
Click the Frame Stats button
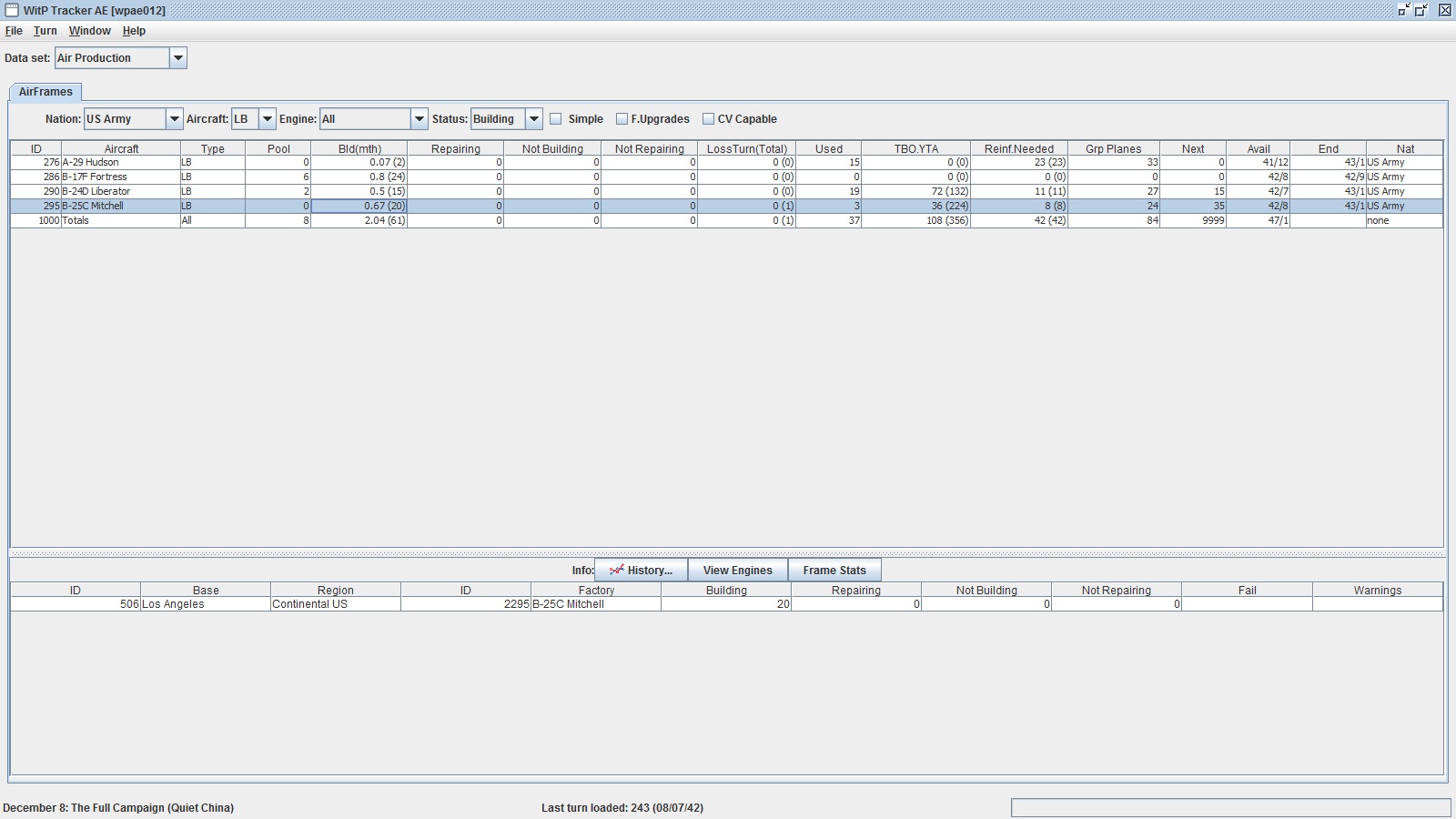coord(834,571)
